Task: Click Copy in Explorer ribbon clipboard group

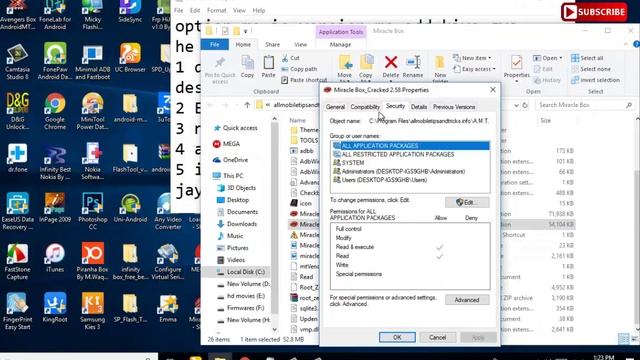Action: click(x=247, y=67)
